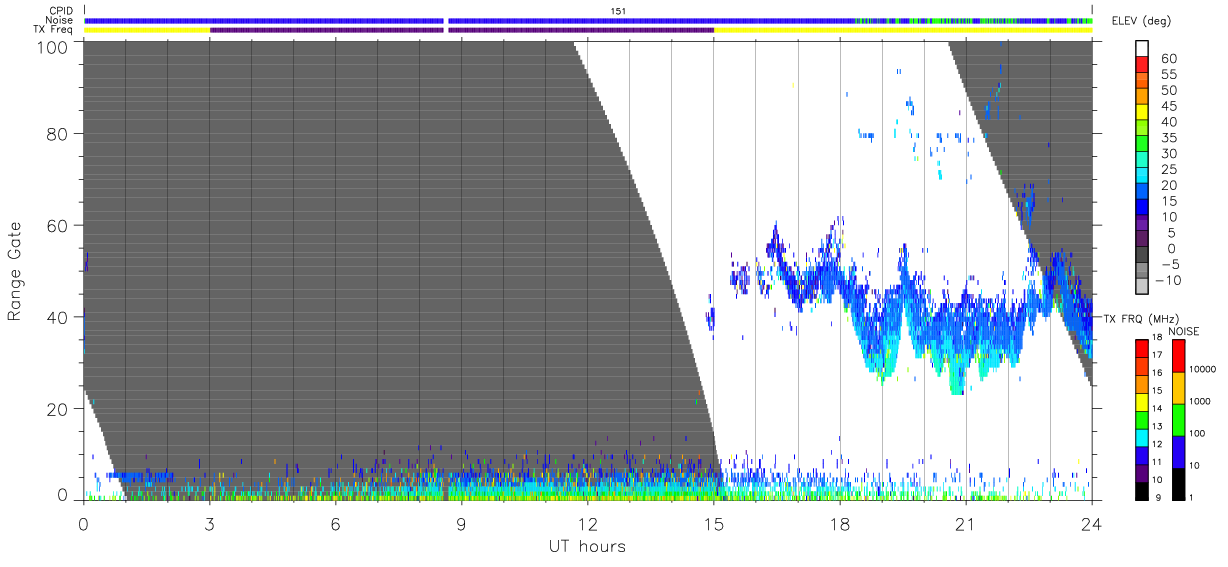Screen dimensions: 1228x567
Task: Click the '3' tick label on the UT hours axis
Action: (x=209, y=522)
